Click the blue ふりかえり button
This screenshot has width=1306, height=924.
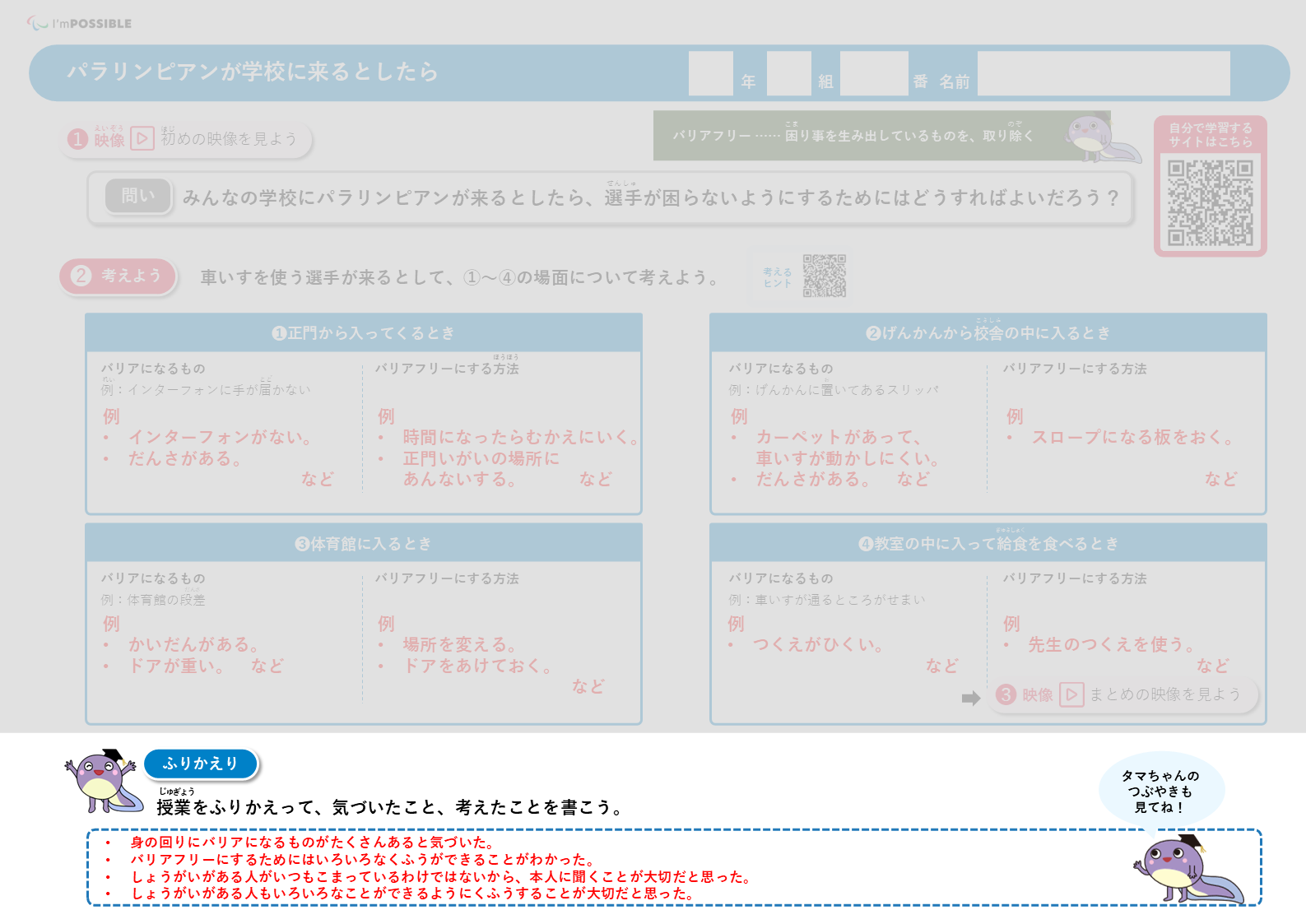201,764
